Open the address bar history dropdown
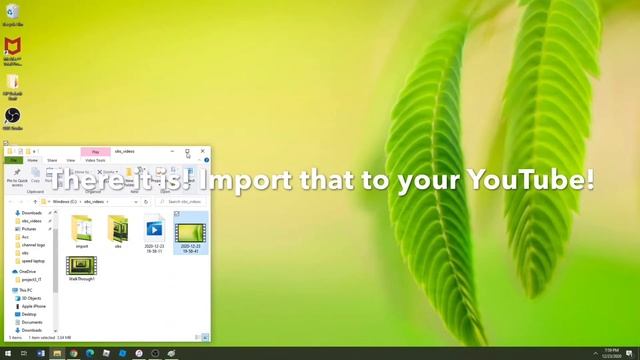The width and height of the screenshot is (640, 360). point(136,202)
